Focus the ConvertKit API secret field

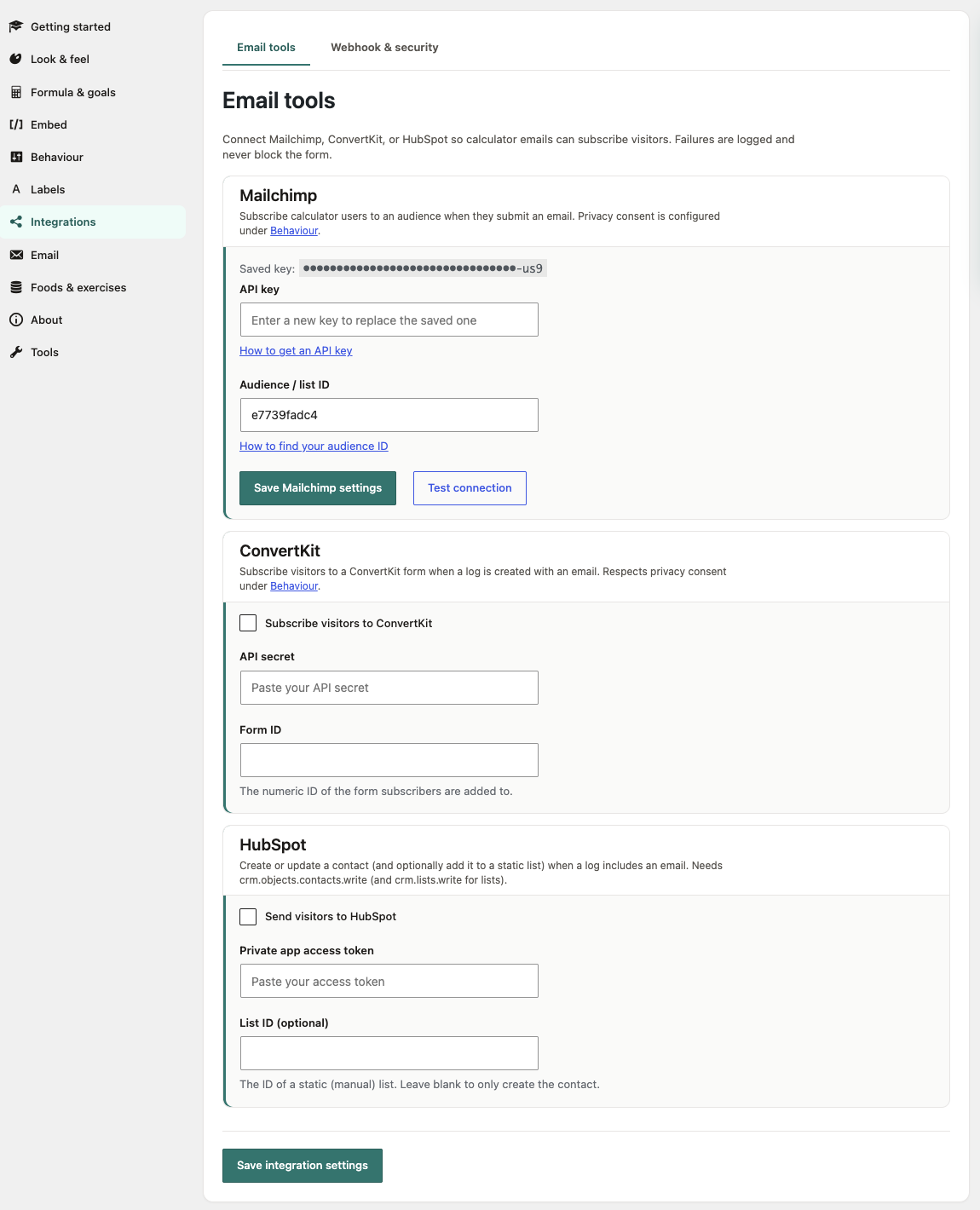[389, 688]
